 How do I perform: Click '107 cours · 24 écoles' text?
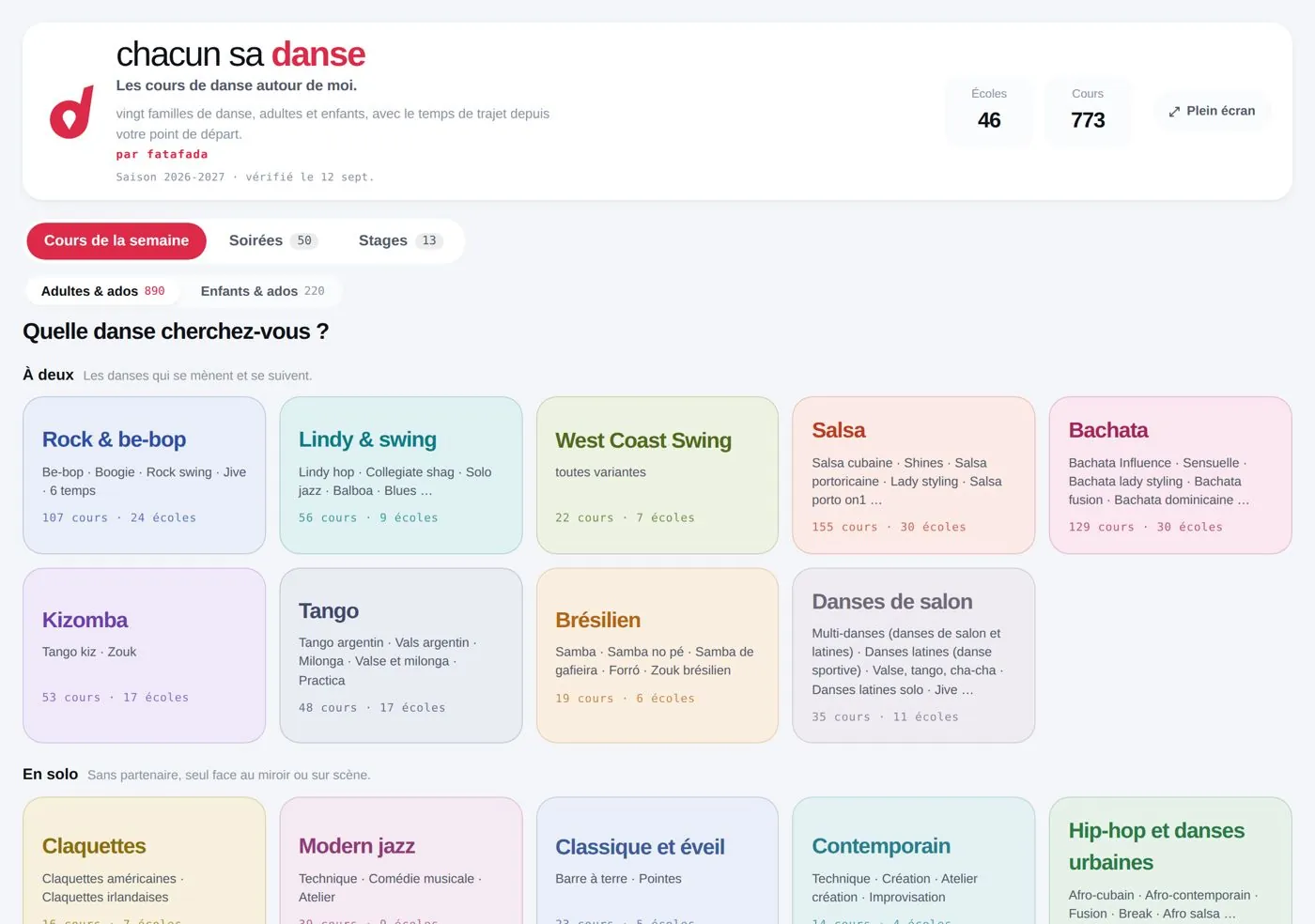(x=119, y=517)
